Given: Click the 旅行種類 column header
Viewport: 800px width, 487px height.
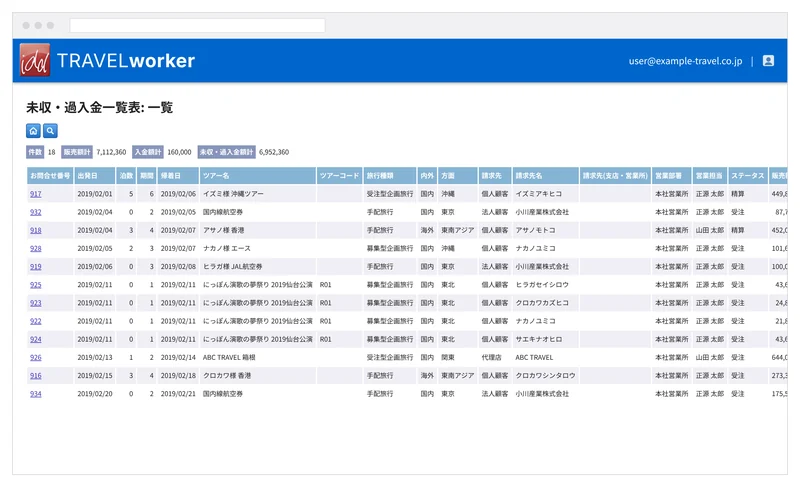Looking at the screenshot, I should [x=390, y=175].
